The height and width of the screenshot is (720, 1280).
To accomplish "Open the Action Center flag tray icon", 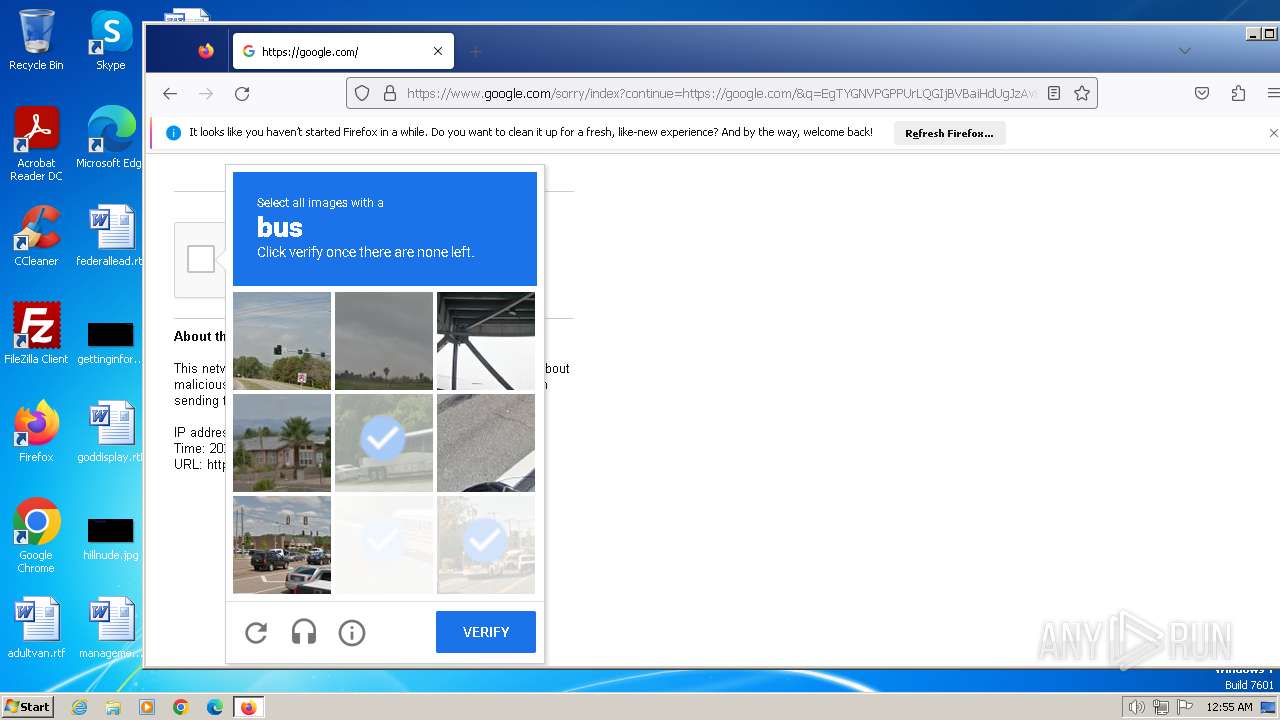I will 1185,707.
